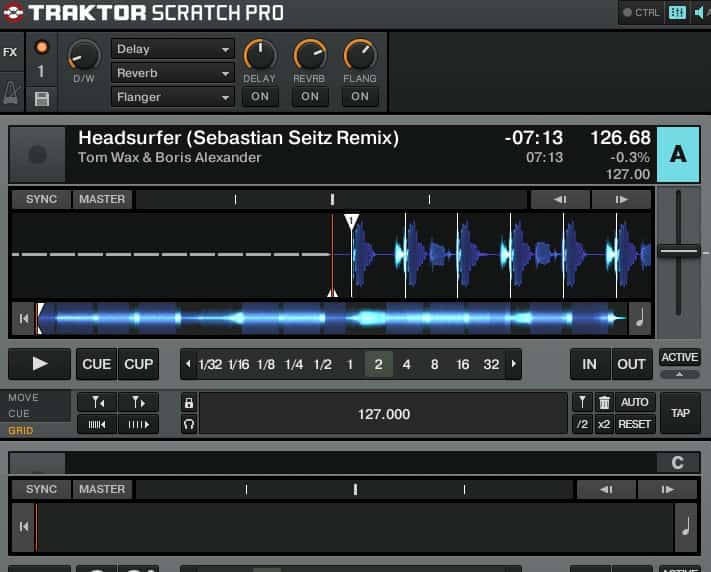Click Deck A tempo bend up arrow
This screenshot has width=711, height=572.
tap(621, 200)
